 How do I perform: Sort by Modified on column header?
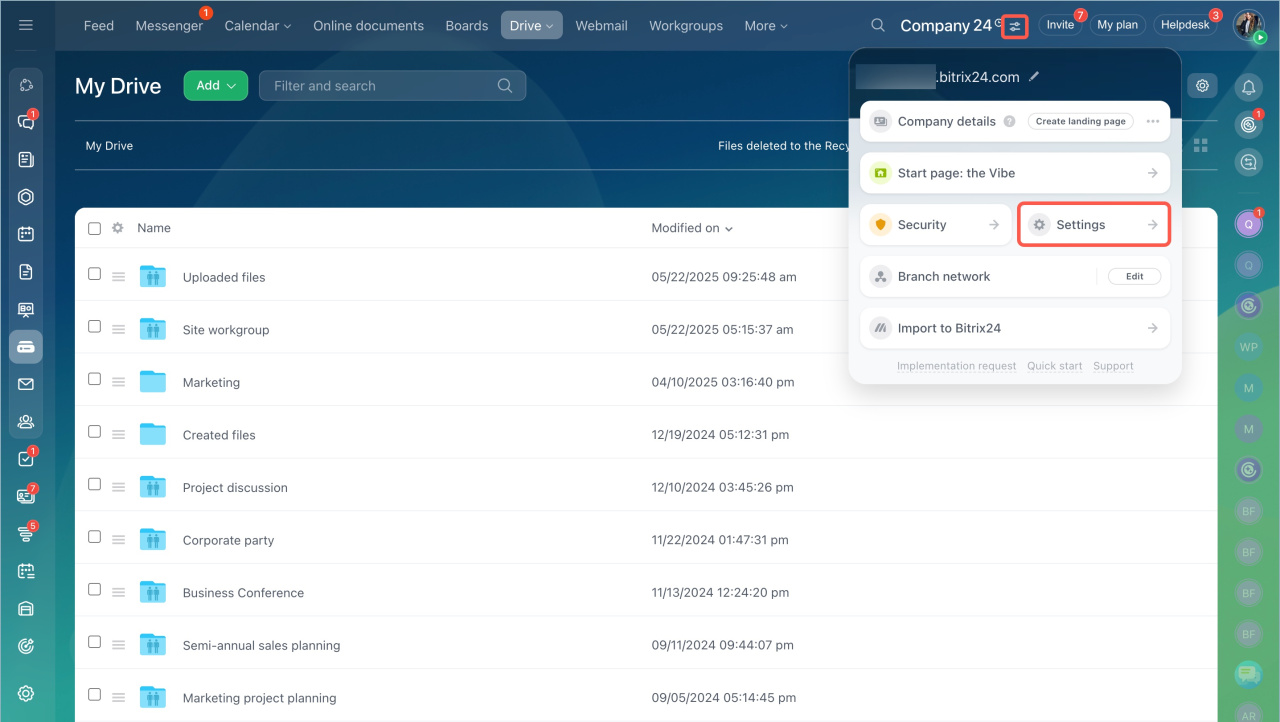coord(691,228)
